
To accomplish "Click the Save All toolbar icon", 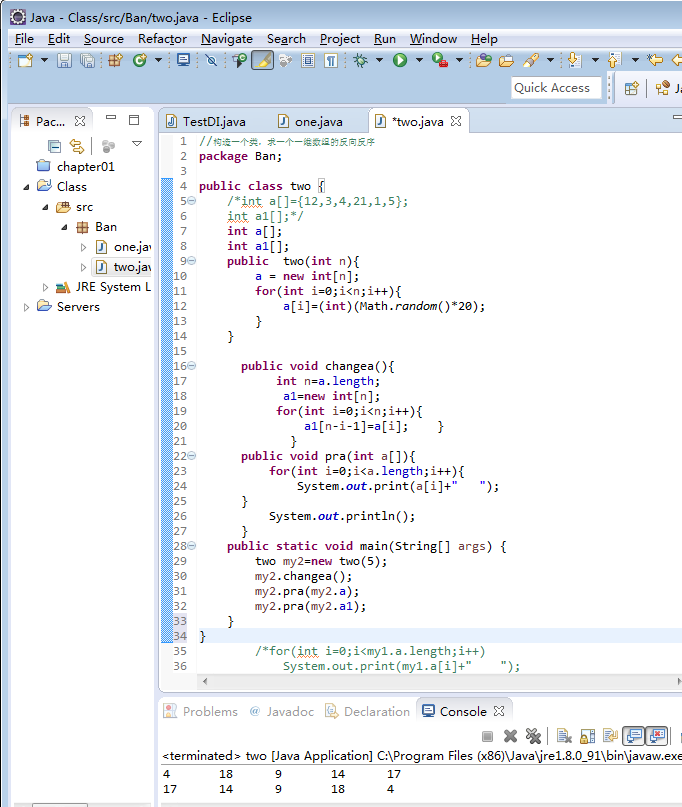I will (87, 61).
